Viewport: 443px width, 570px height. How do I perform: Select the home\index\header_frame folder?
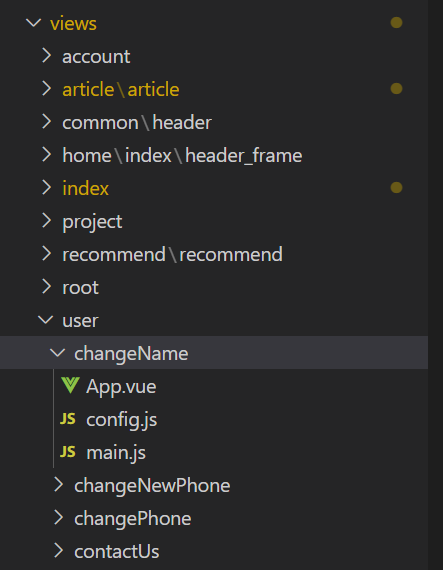[214, 155]
